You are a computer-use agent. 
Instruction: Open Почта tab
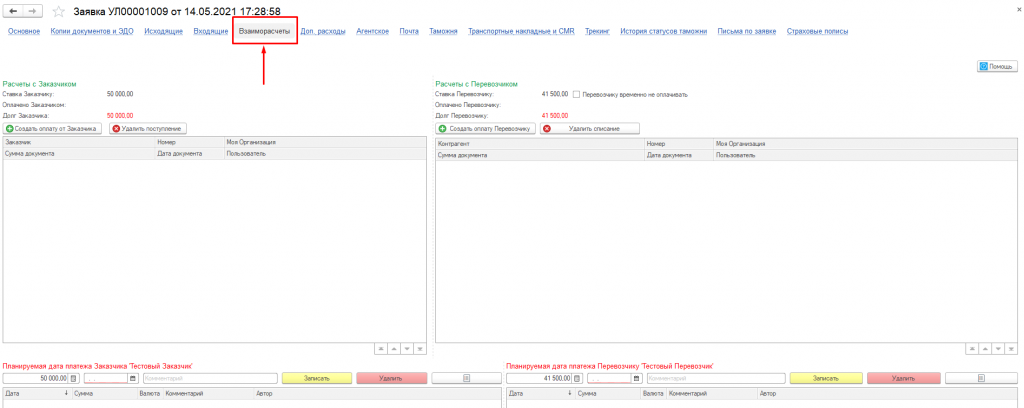[x=409, y=31]
